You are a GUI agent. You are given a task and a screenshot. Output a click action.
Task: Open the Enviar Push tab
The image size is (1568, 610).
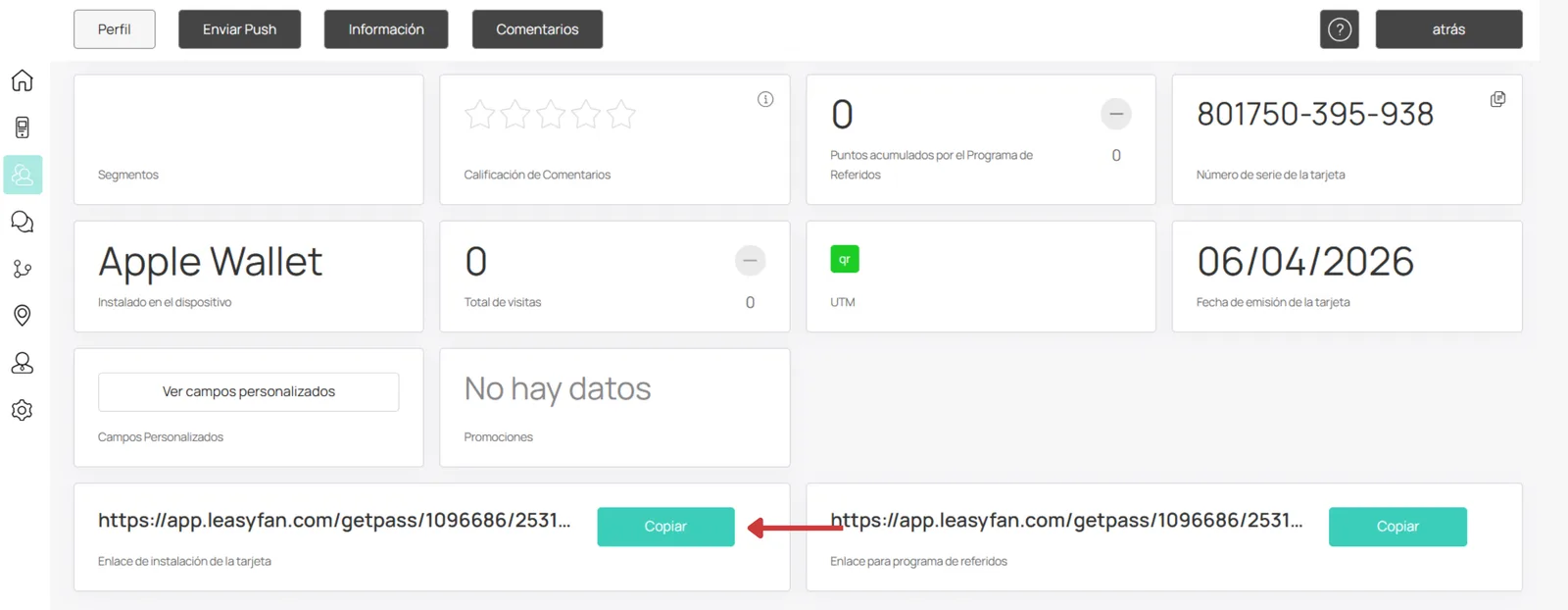tap(239, 29)
